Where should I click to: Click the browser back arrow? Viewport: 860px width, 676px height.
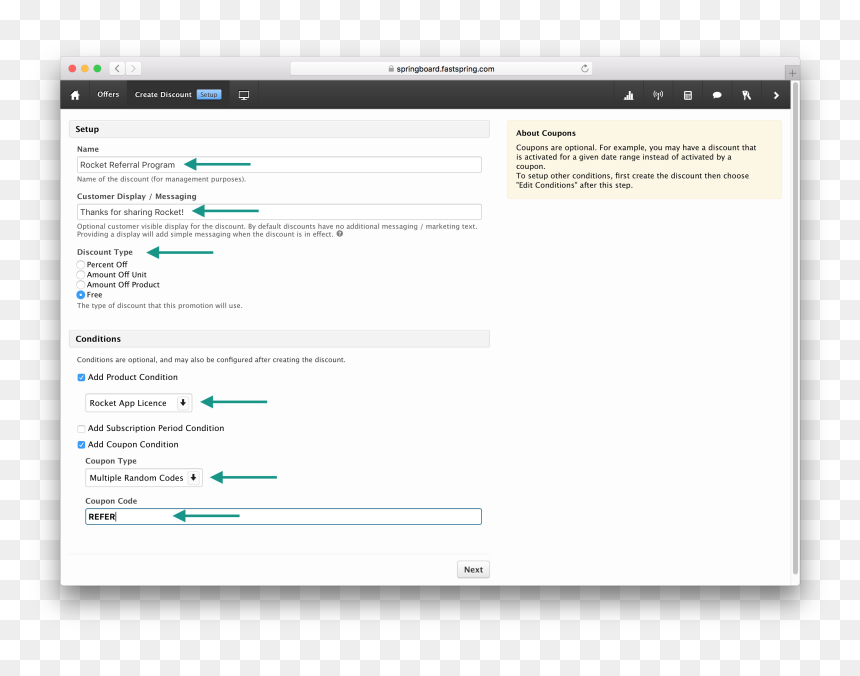click(x=117, y=69)
